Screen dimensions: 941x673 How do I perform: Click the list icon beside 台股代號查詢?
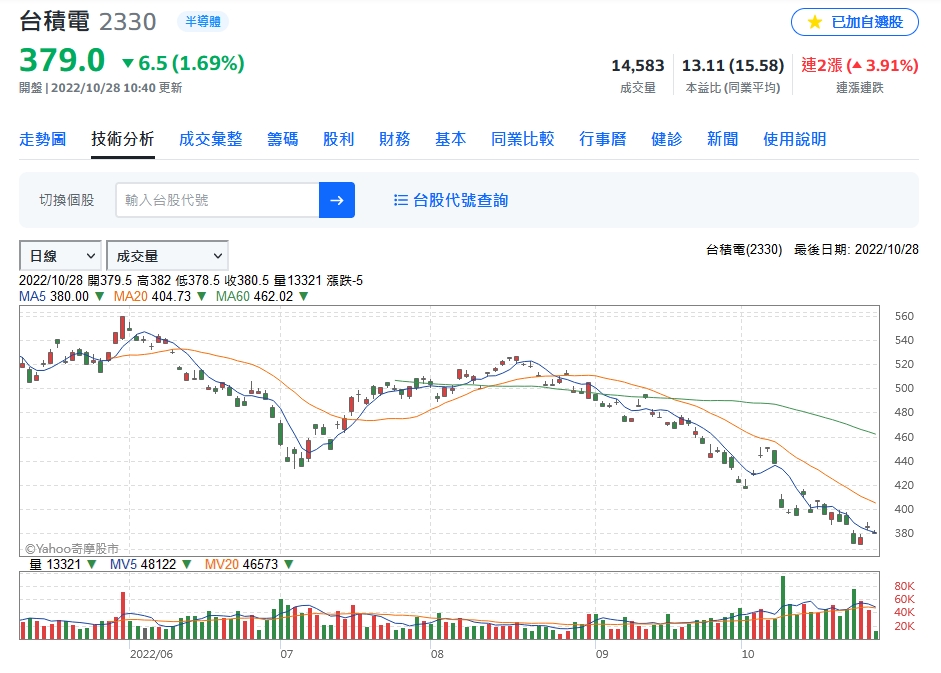click(400, 200)
